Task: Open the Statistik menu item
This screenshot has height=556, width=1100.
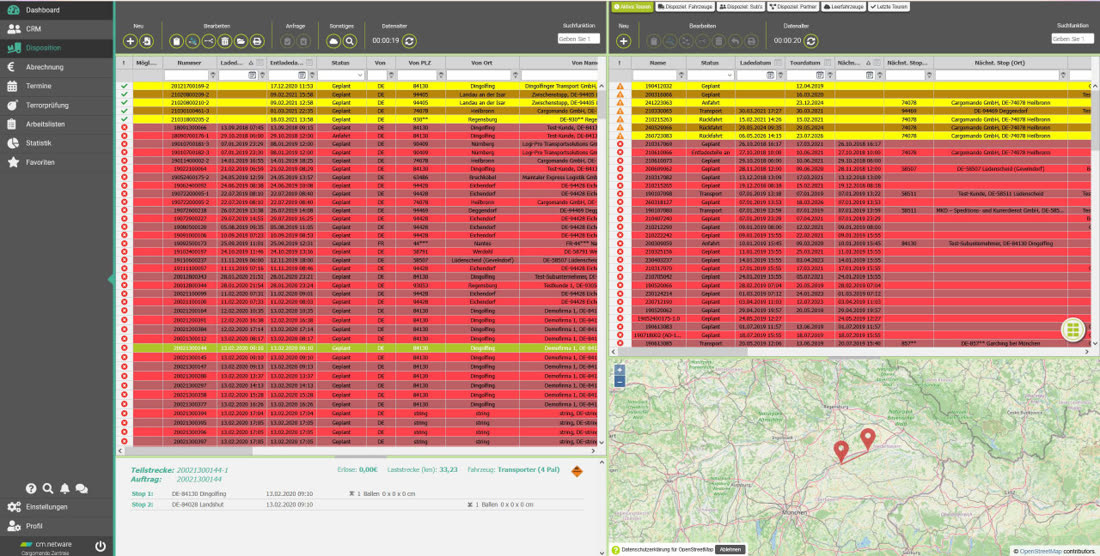Action: coord(56,143)
